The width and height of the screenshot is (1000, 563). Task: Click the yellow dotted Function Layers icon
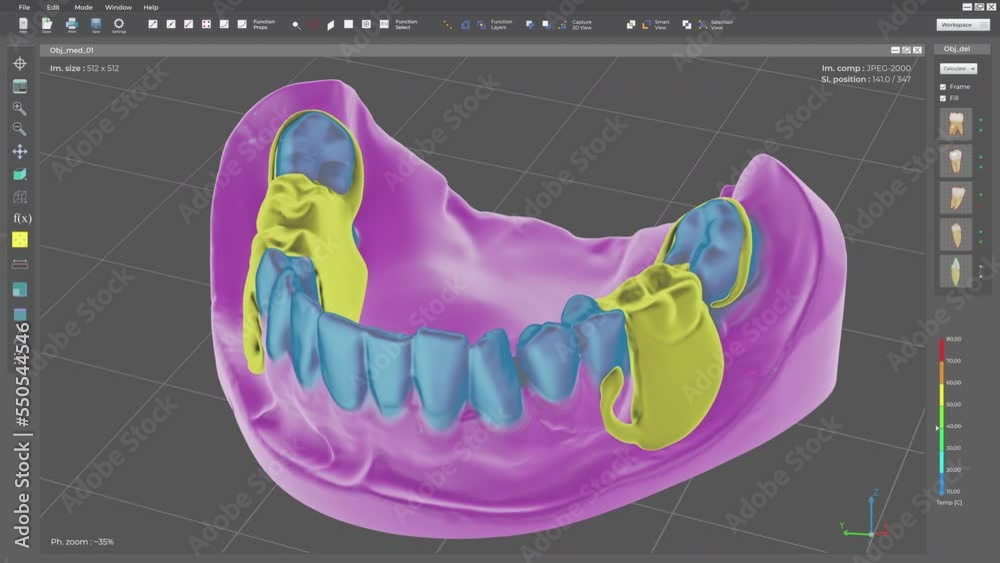click(447, 25)
